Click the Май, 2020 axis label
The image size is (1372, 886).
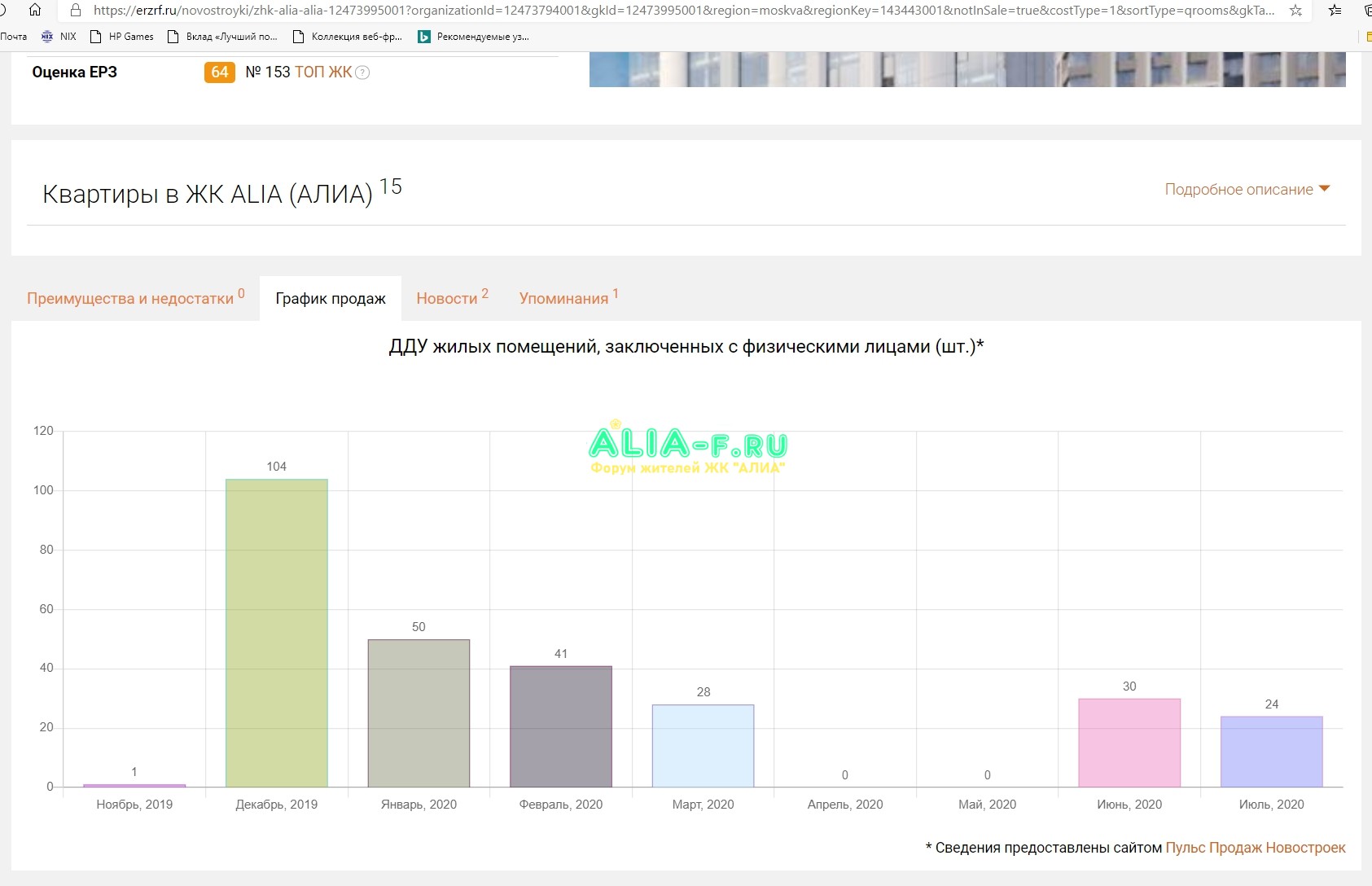pos(988,805)
